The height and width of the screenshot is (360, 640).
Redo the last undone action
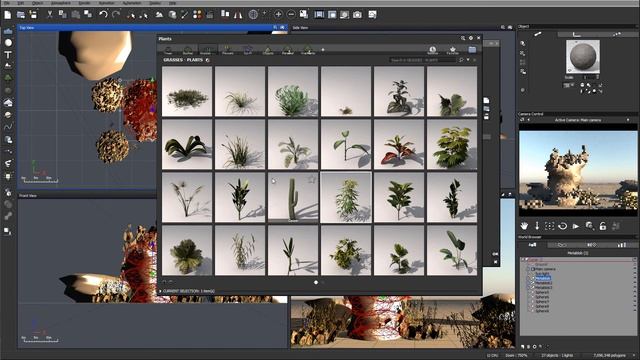[x=116, y=15]
